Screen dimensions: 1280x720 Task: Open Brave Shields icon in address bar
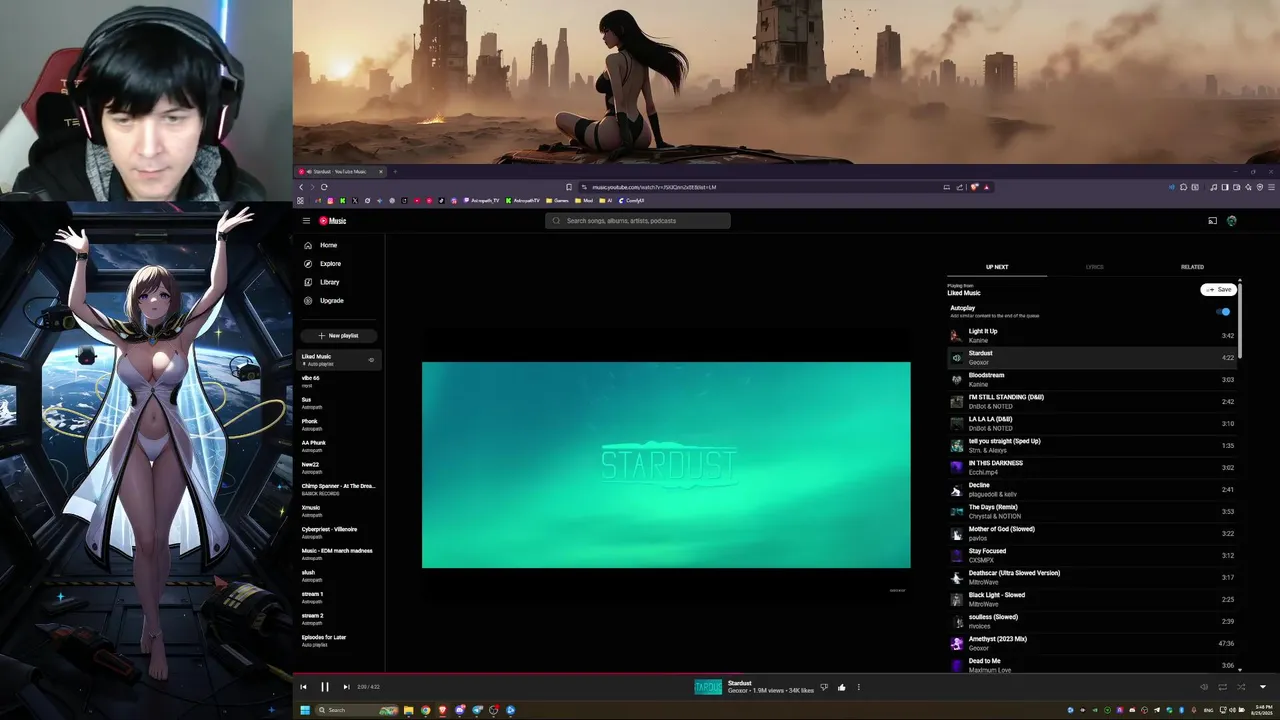(x=975, y=187)
